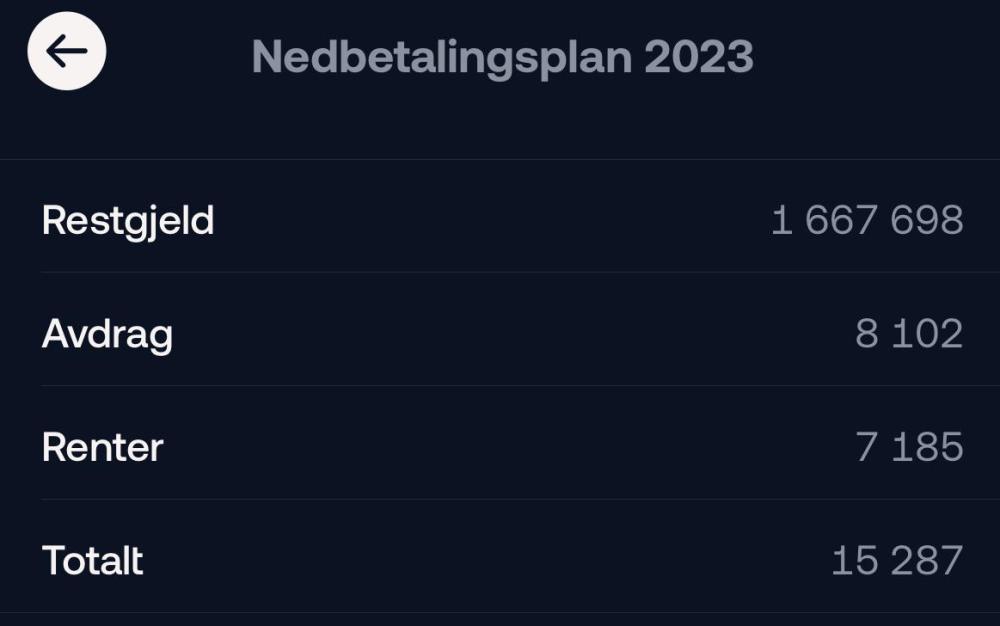Click the divider between Restgjeld and Avdrag

point(500,272)
